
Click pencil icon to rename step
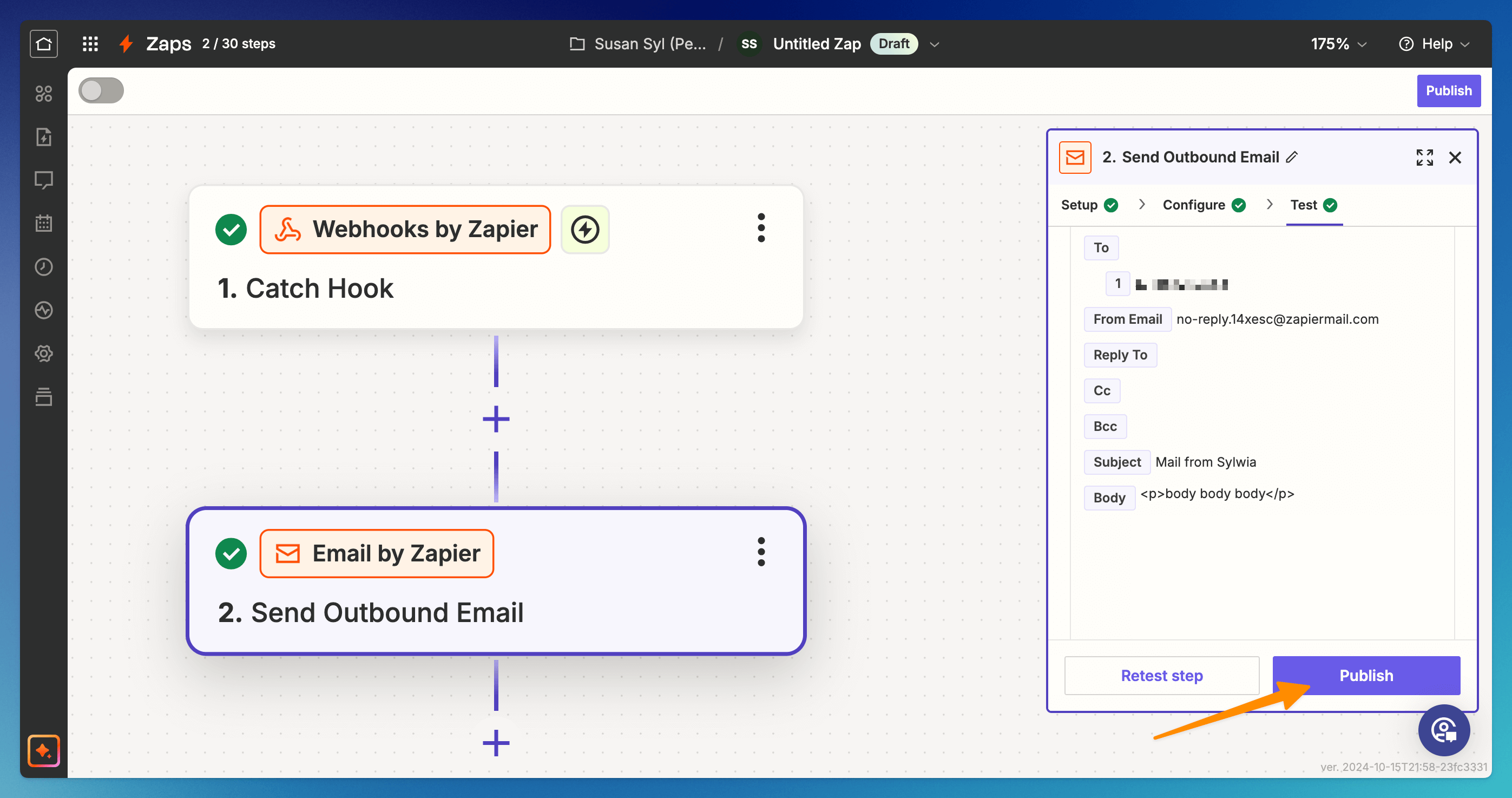click(x=1292, y=158)
